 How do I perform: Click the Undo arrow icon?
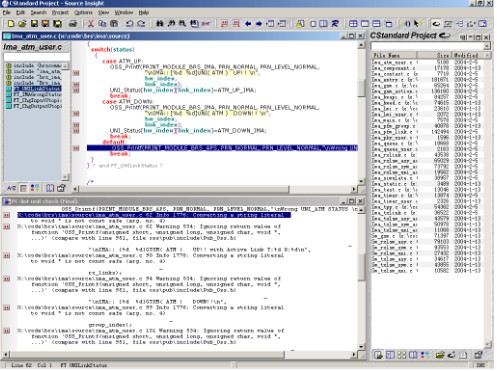tap(129, 24)
